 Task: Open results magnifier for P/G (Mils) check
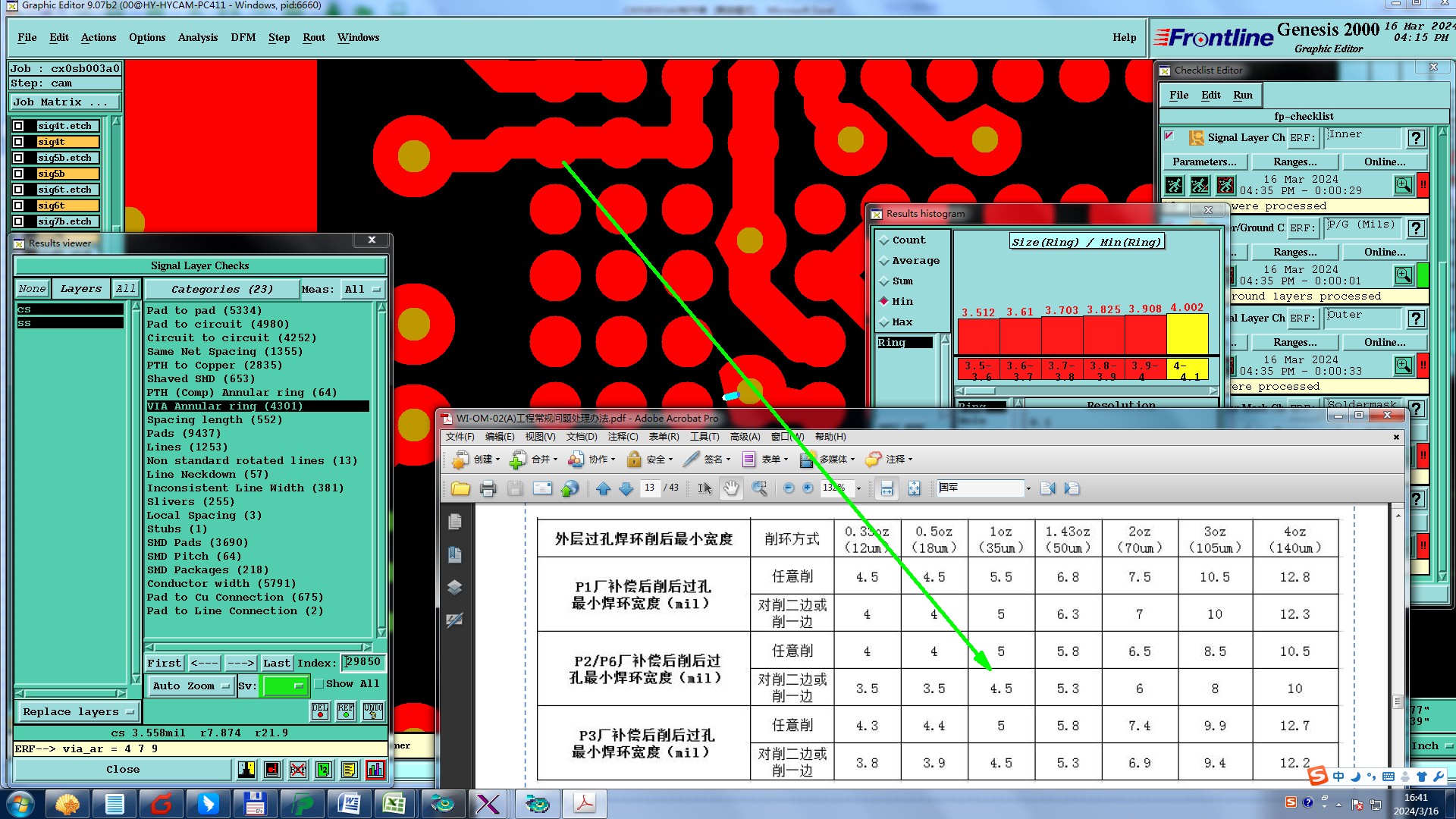point(1403,275)
